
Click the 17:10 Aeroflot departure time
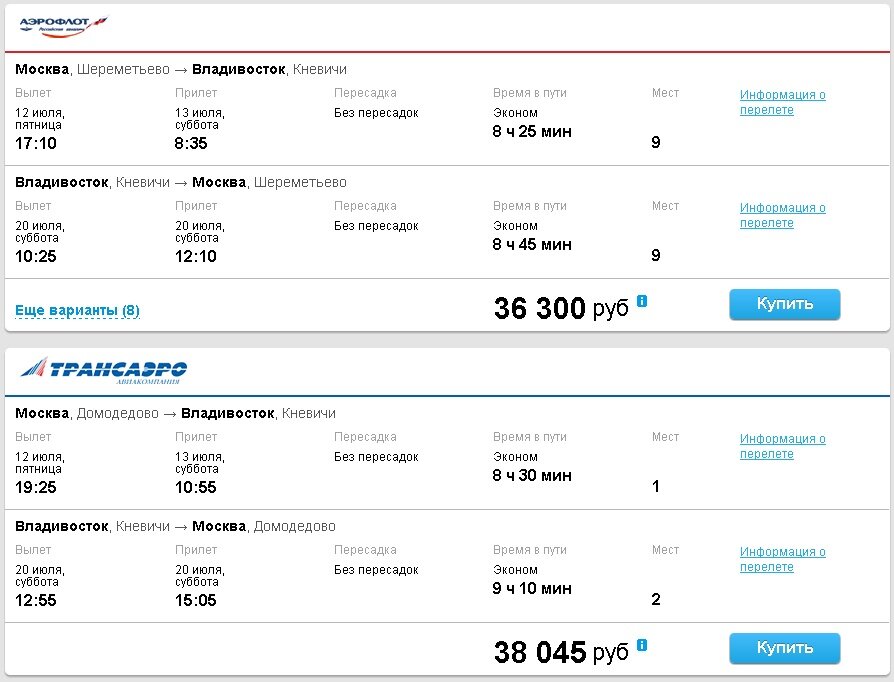[x=36, y=143]
